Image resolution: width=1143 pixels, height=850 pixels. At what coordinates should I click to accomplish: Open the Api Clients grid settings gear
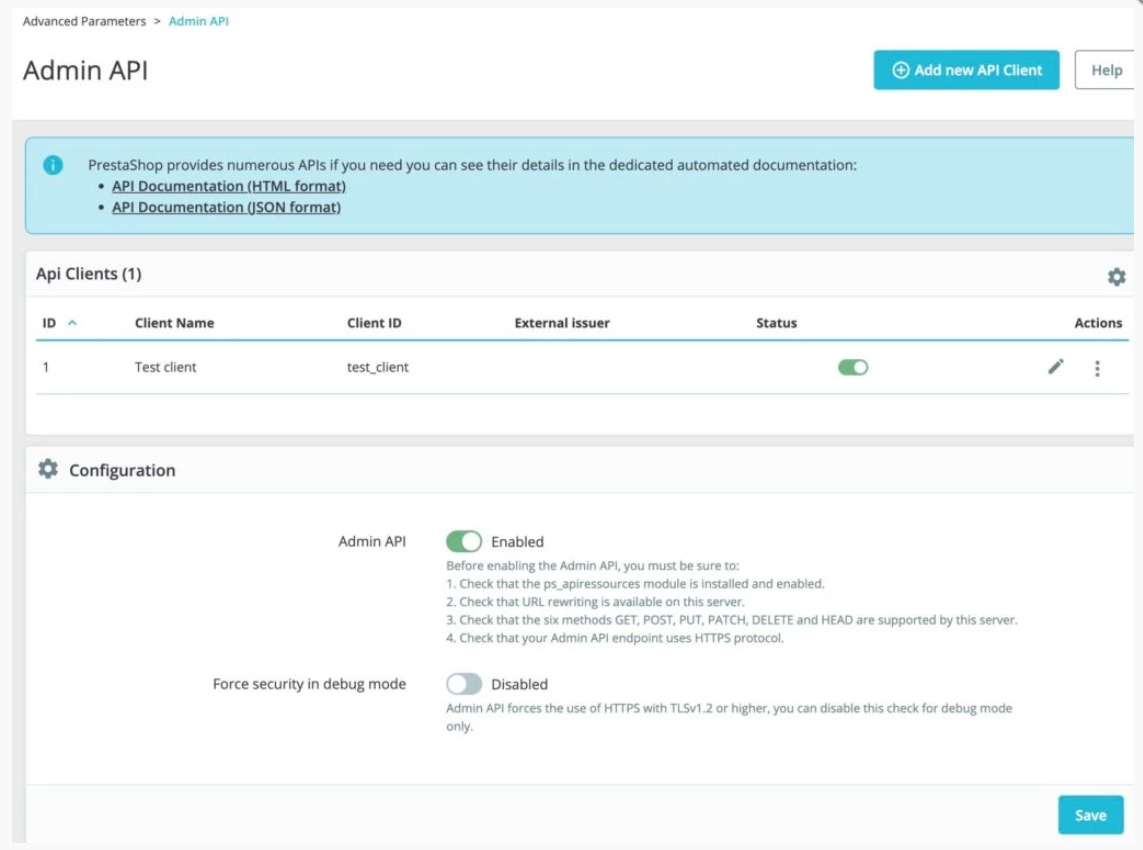tap(1116, 276)
